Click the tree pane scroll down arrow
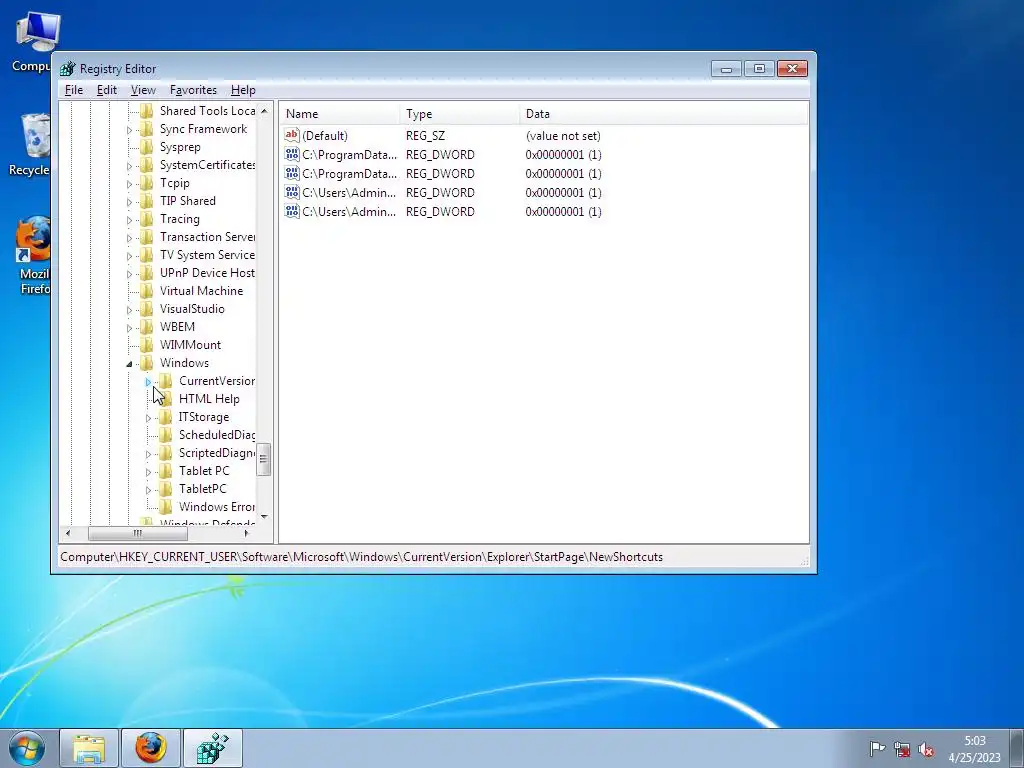The image size is (1024, 768). pos(264,517)
